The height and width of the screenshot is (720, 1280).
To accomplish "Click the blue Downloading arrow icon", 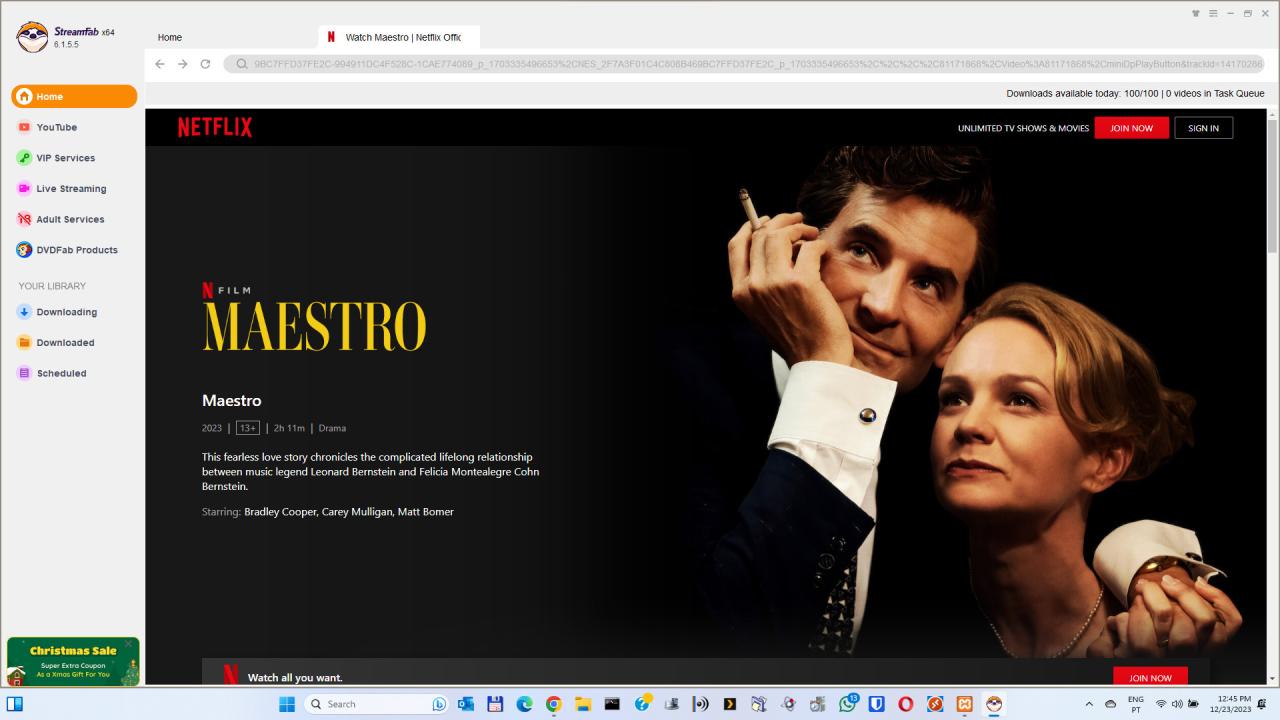I will pyautogui.click(x=24, y=312).
